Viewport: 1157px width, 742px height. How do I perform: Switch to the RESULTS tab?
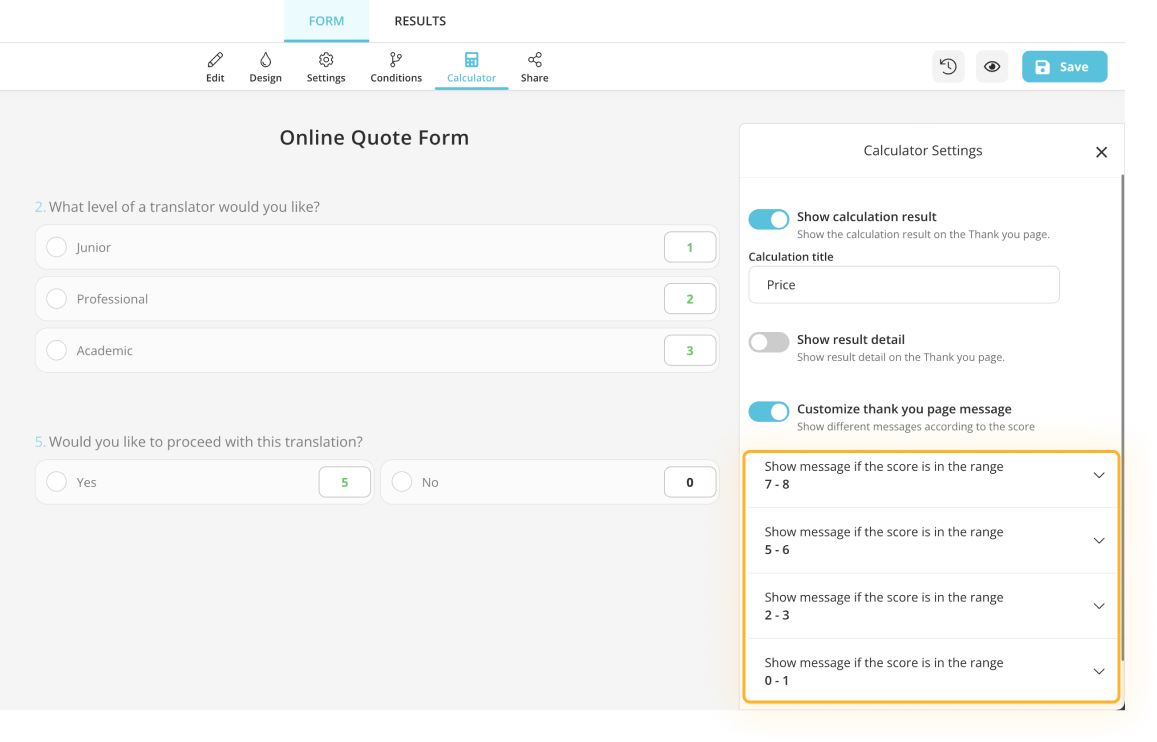[420, 21]
